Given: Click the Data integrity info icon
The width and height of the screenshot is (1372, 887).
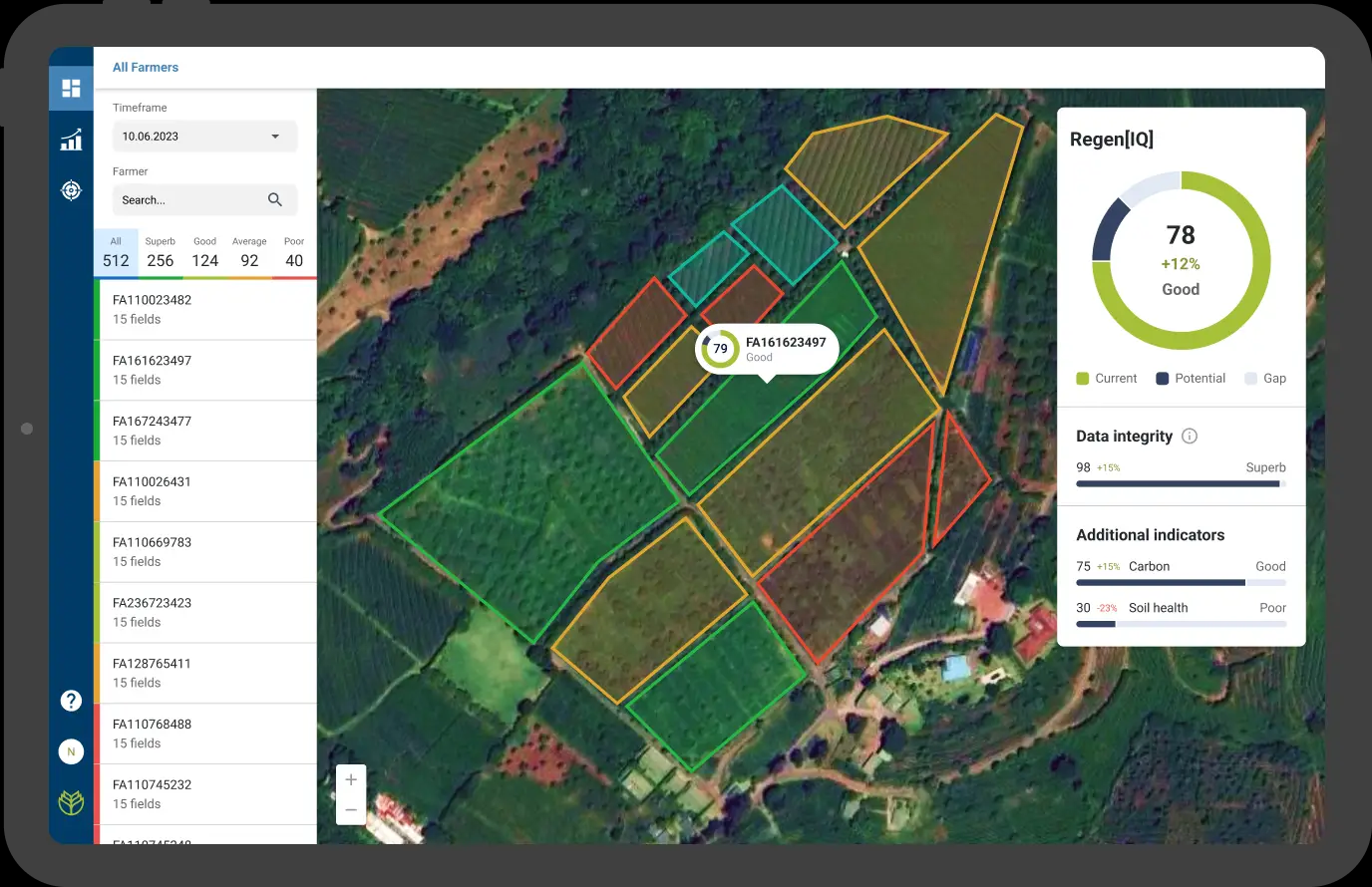Looking at the screenshot, I should pos(1190,436).
